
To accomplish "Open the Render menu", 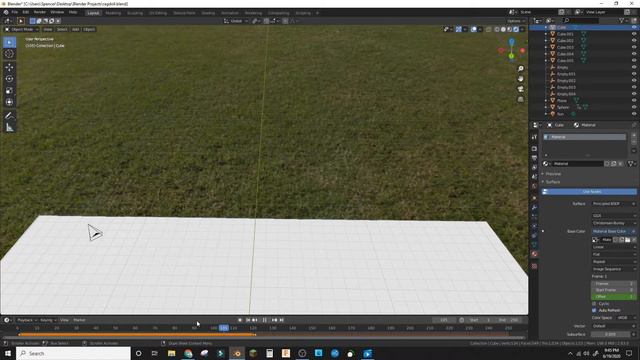I will click(40, 12).
